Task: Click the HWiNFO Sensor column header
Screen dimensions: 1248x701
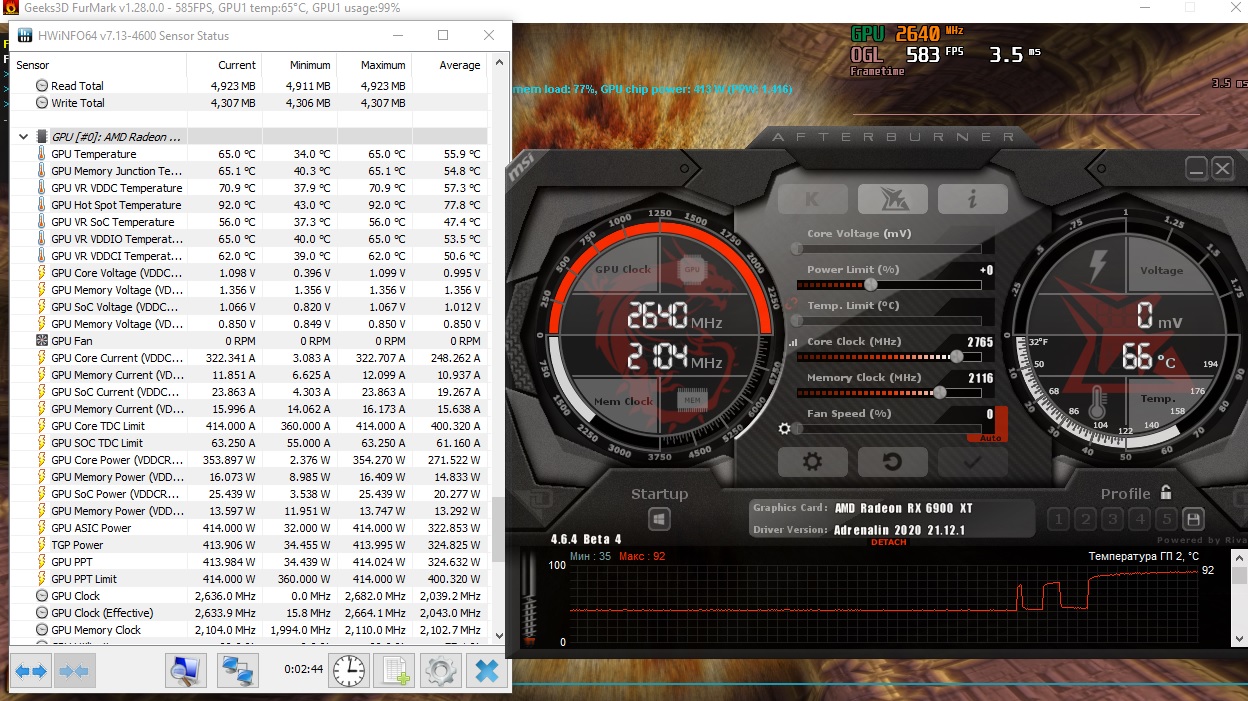Action: click(x=100, y=65)
